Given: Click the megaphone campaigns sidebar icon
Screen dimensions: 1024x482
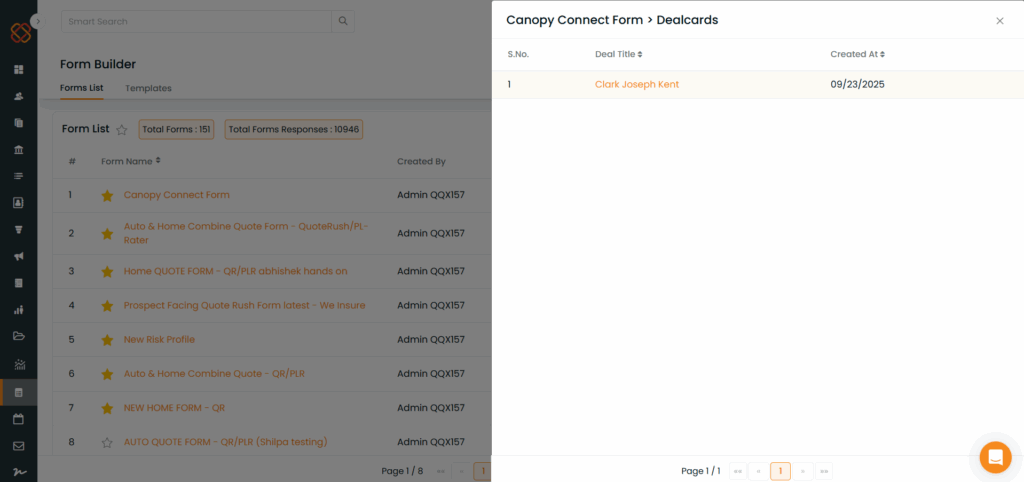Looking at the screenshot, I should pos(18,256).
